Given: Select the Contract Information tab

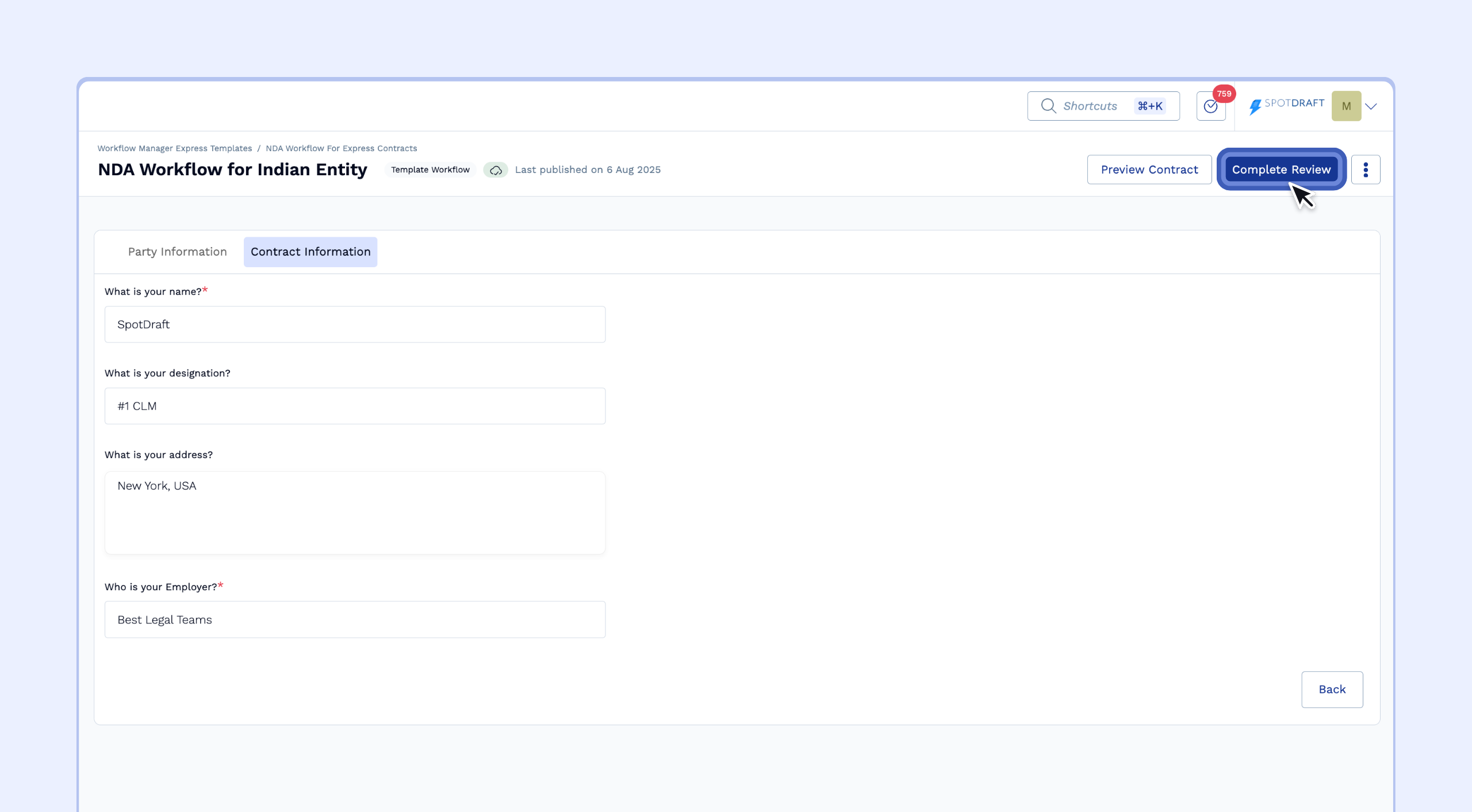Looking at the screenshot, I should pyautogui.click(x=310, y=252).
